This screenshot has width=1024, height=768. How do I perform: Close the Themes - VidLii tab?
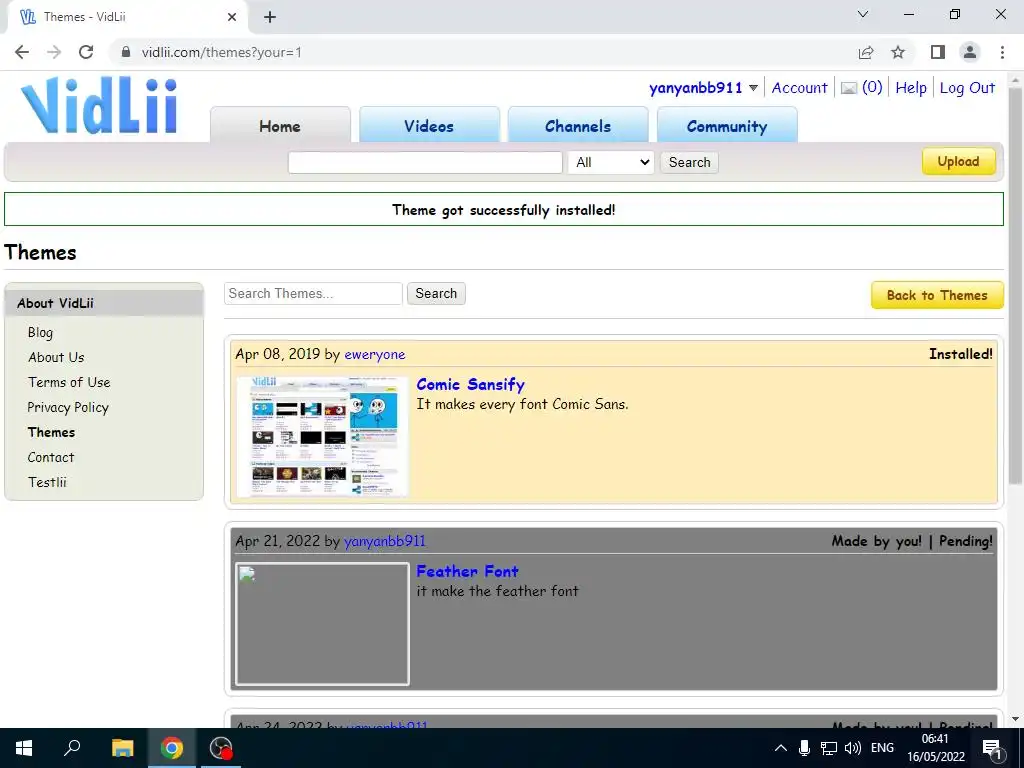[x=232, y=17]
